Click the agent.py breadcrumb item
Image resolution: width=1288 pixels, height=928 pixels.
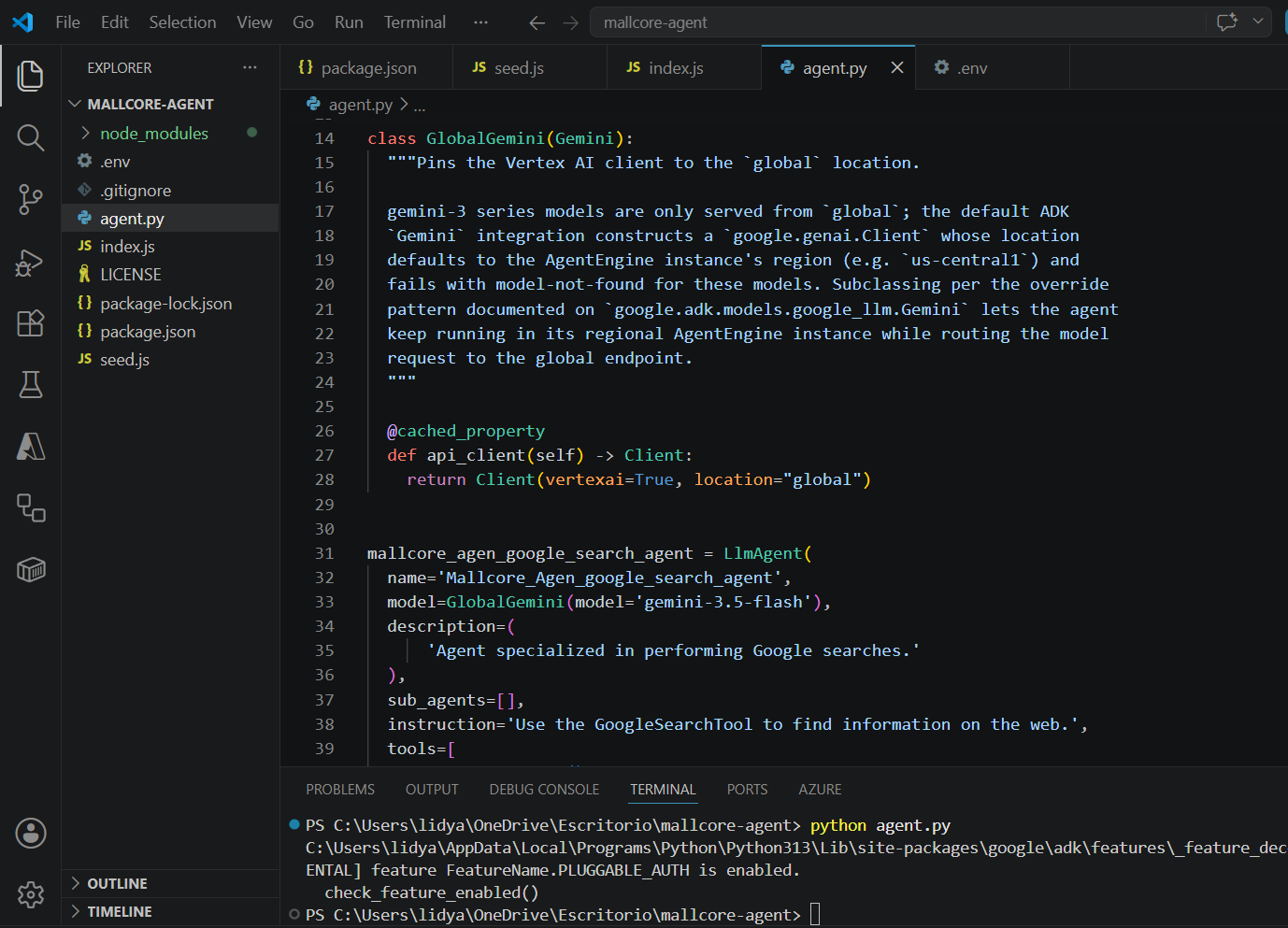pyautogui.click(x=350, y=105)
